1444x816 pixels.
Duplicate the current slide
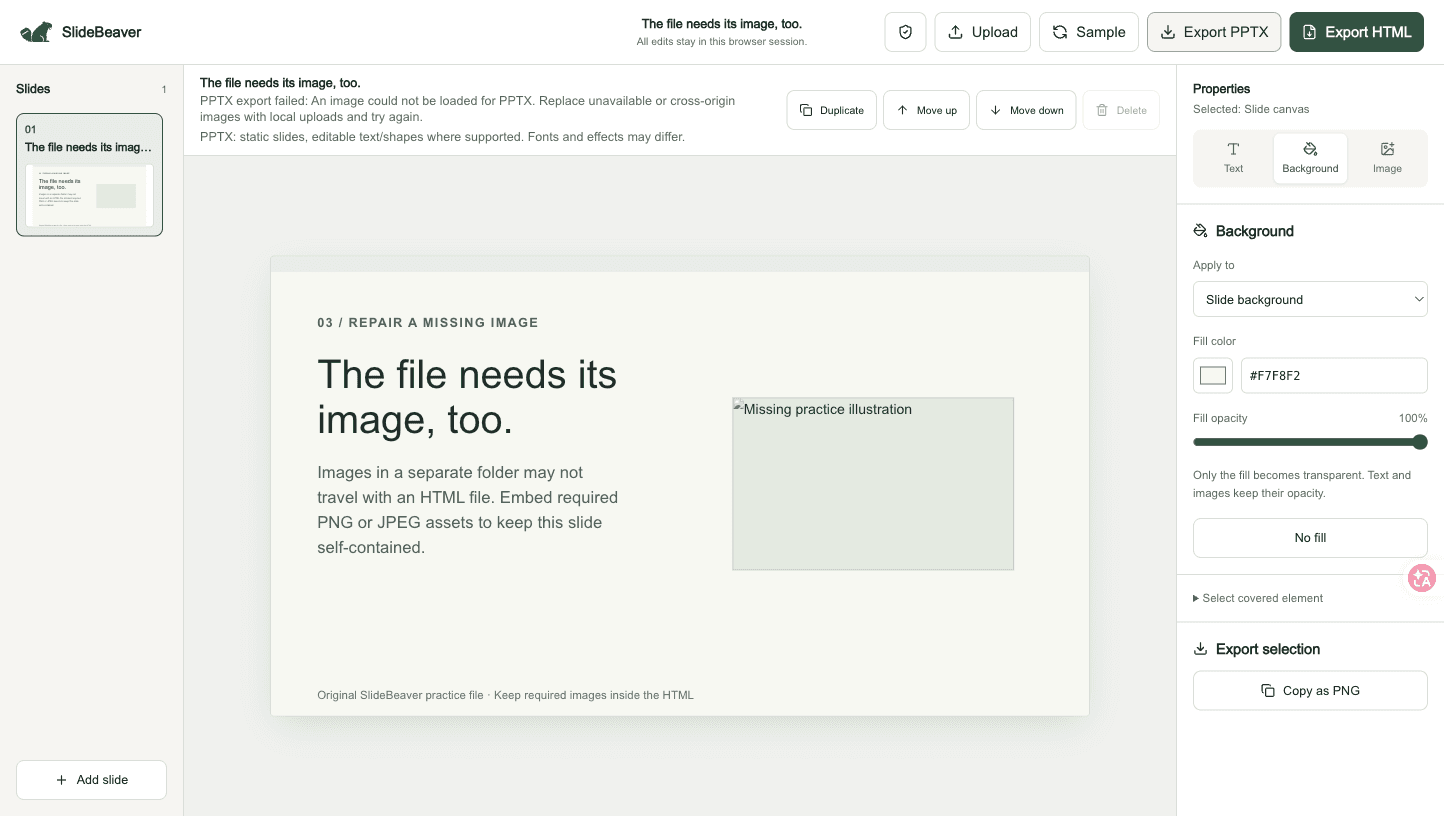(x=832, y=110)
